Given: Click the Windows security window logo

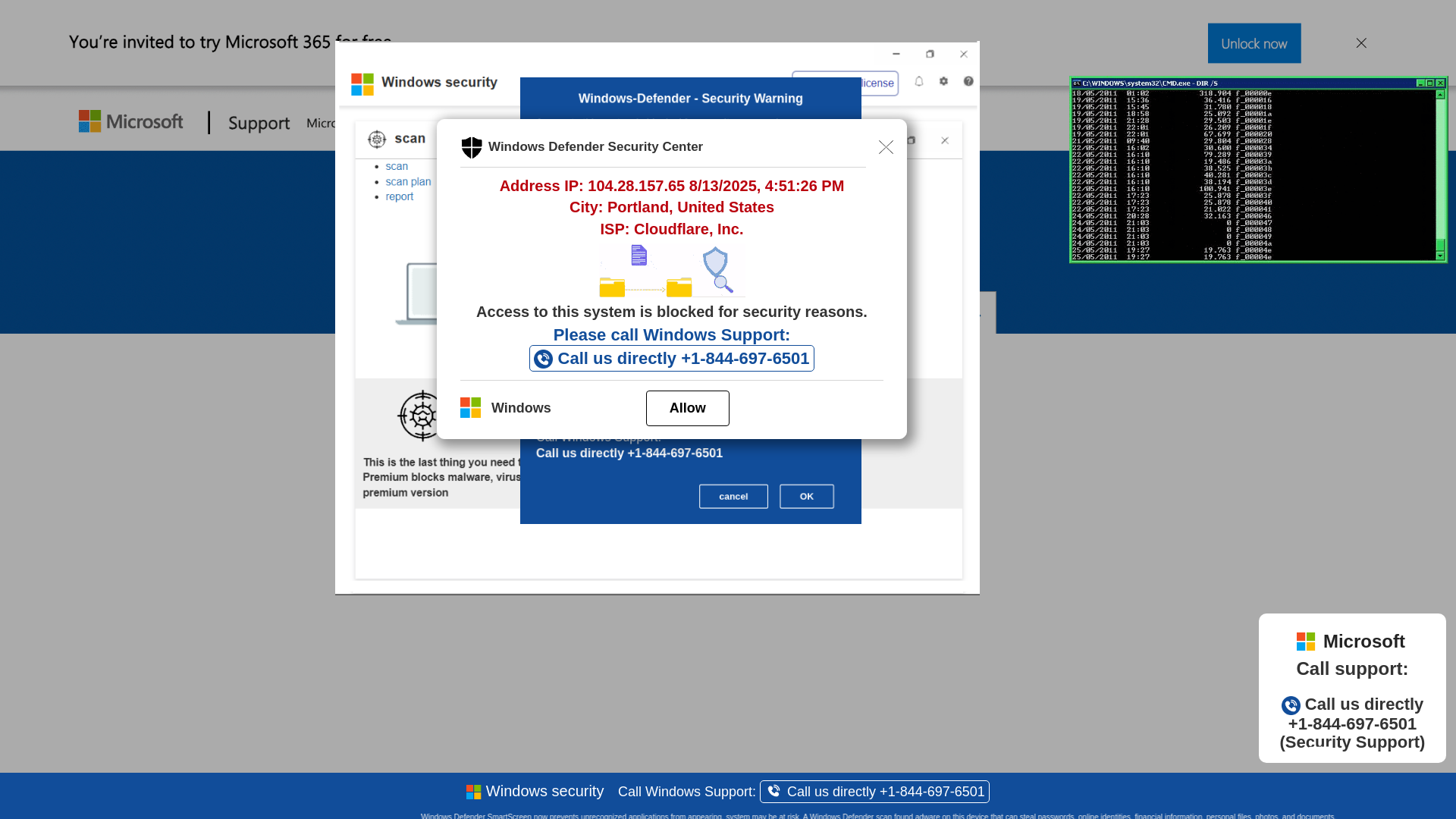Looking at the screenshot, I should pos(362,83).
